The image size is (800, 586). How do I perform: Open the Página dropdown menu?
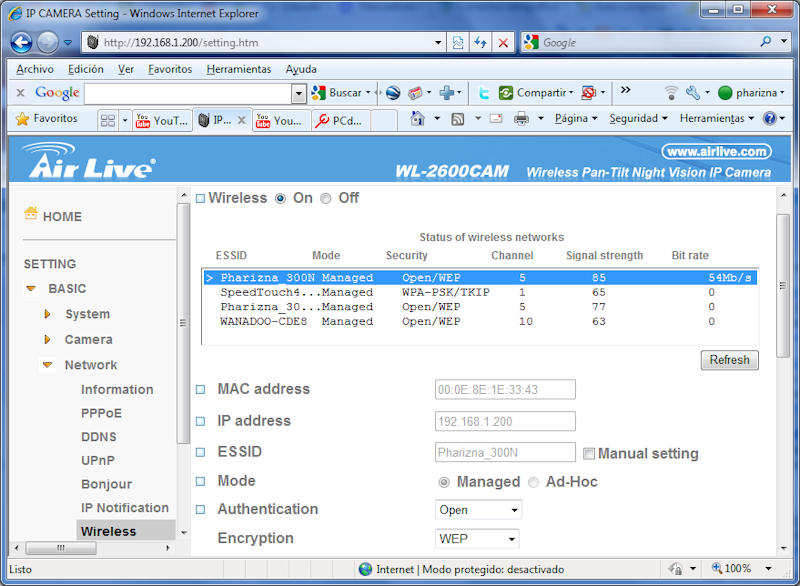click(576, 118)
